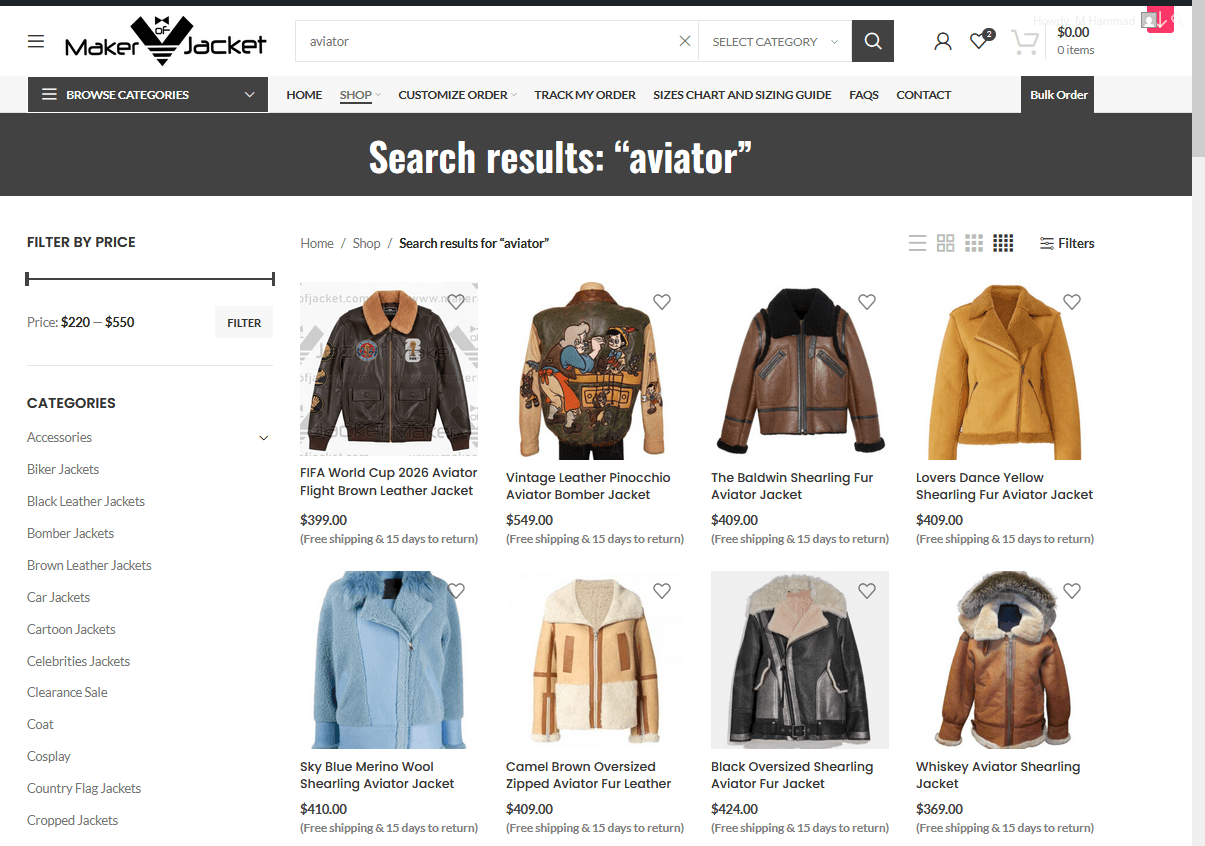The height and width of the screenshot is (846, 1205).
Task: Open the Filters panel
Action: click(x=1067, y=243)
